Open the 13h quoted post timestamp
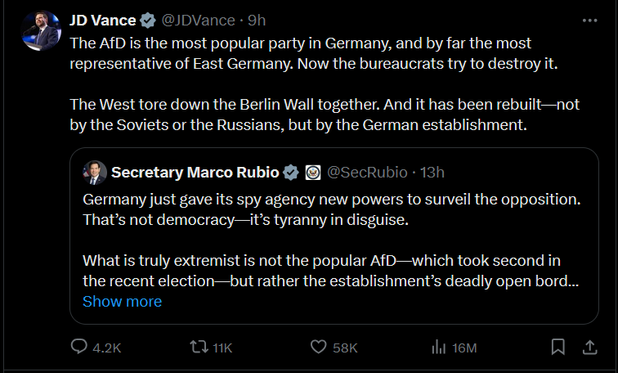The image size is (618, 373). click(x=432, y=173)
